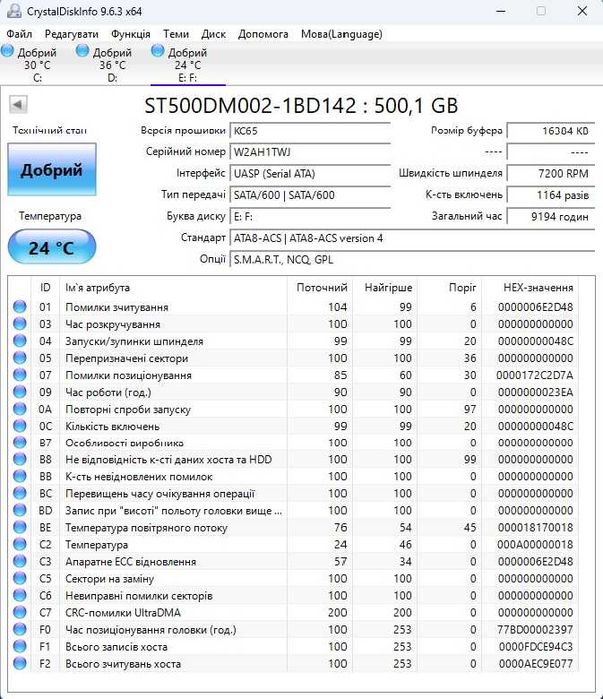603x699 pixels.
Task: Click the transfer mode field SATA/600 | SATA/600
Action: (310, 195)
